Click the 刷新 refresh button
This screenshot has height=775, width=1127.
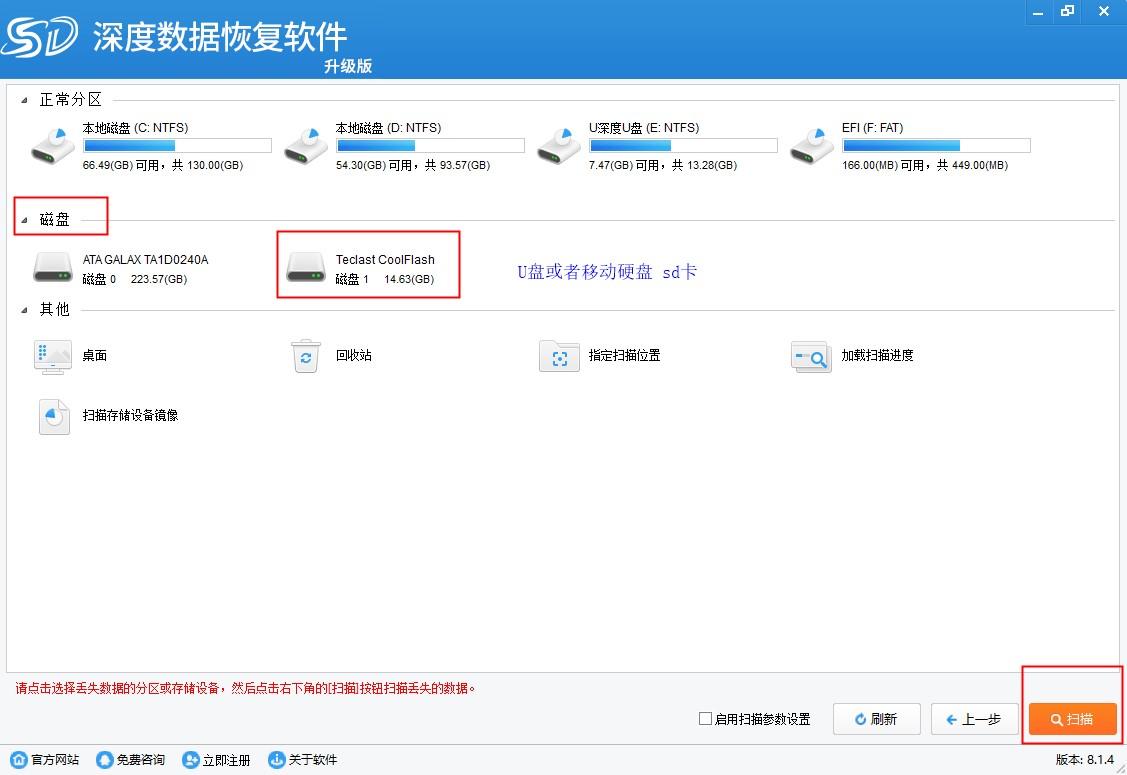click(876, 719)
